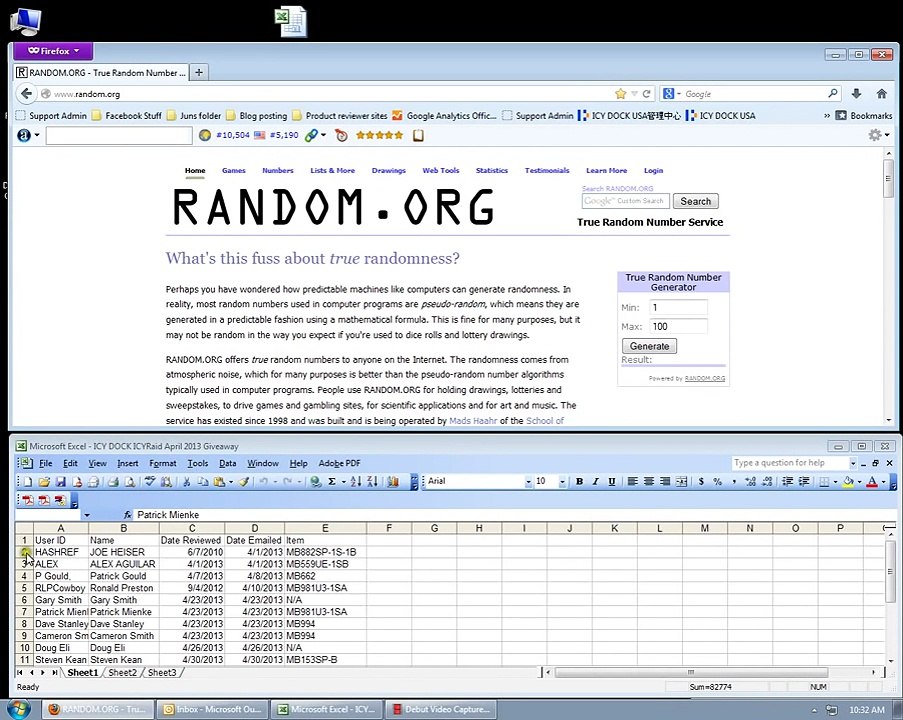The image size is (903, 720).
Task: Align text left in Excel toolbar
Action: coord(632,482)
